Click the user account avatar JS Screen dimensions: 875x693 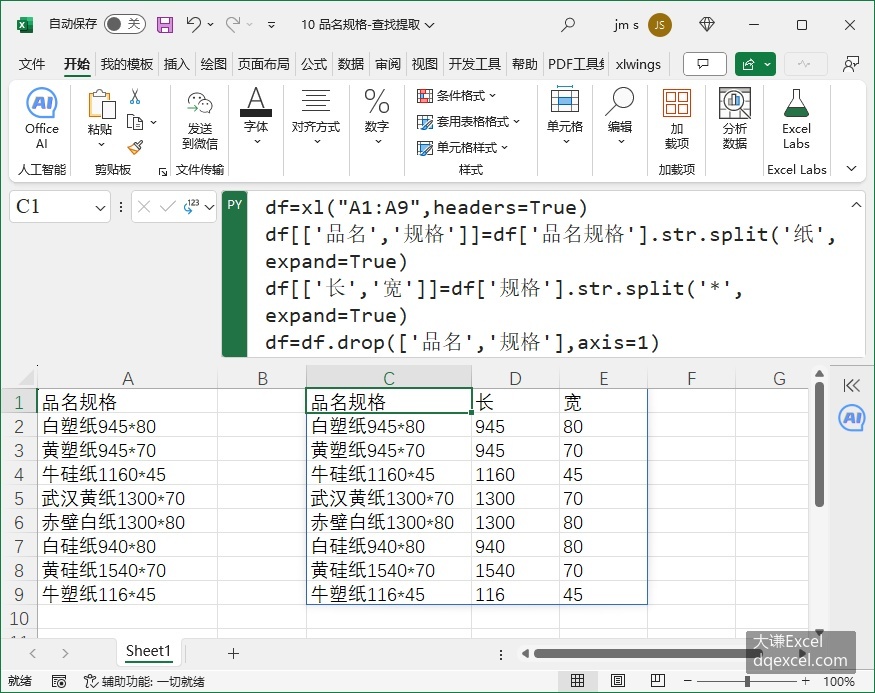(x=660, y=25)
